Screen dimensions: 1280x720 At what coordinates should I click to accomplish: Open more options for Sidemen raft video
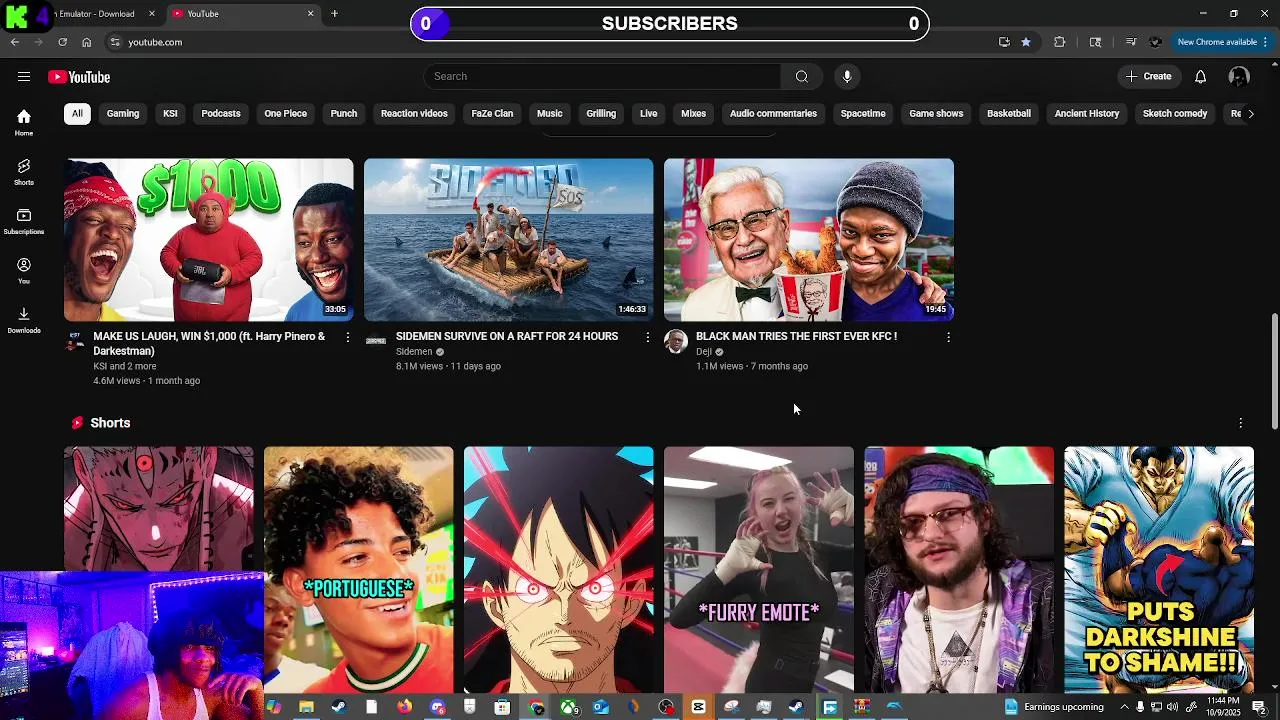point(648,338)
